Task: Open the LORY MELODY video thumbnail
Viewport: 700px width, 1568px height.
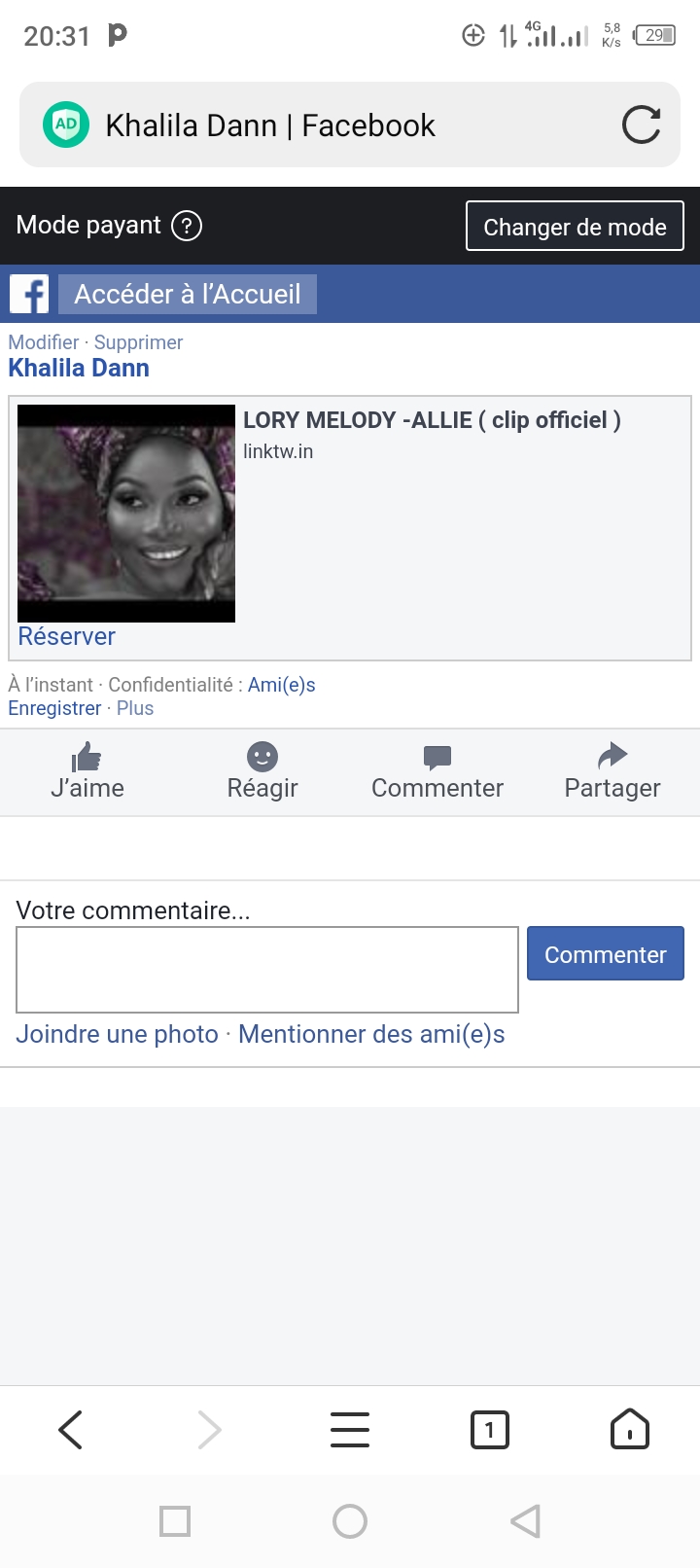Action: pos(126,514)
